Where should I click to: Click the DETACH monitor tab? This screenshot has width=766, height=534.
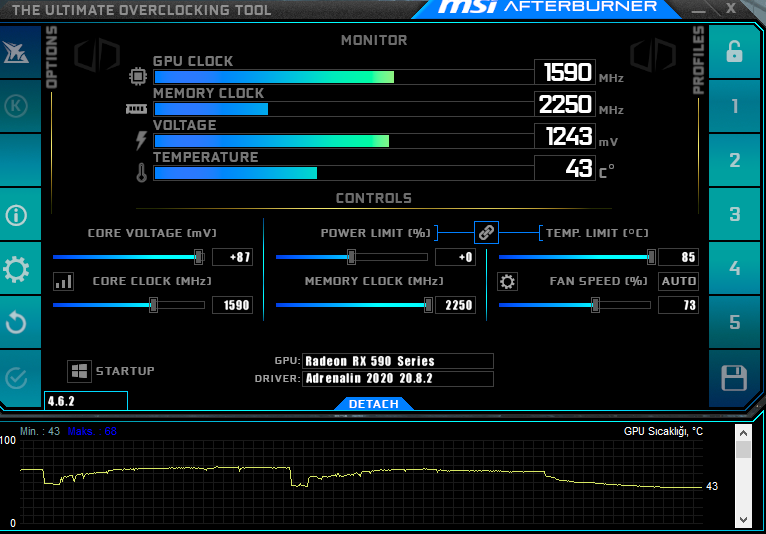(x=374, y=404)
